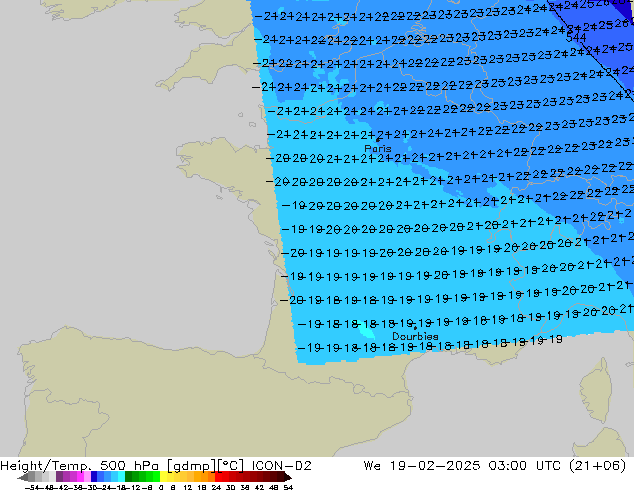
Task: Select the lightest cyan colorbar segment
Action: click(x=121, y=477)
